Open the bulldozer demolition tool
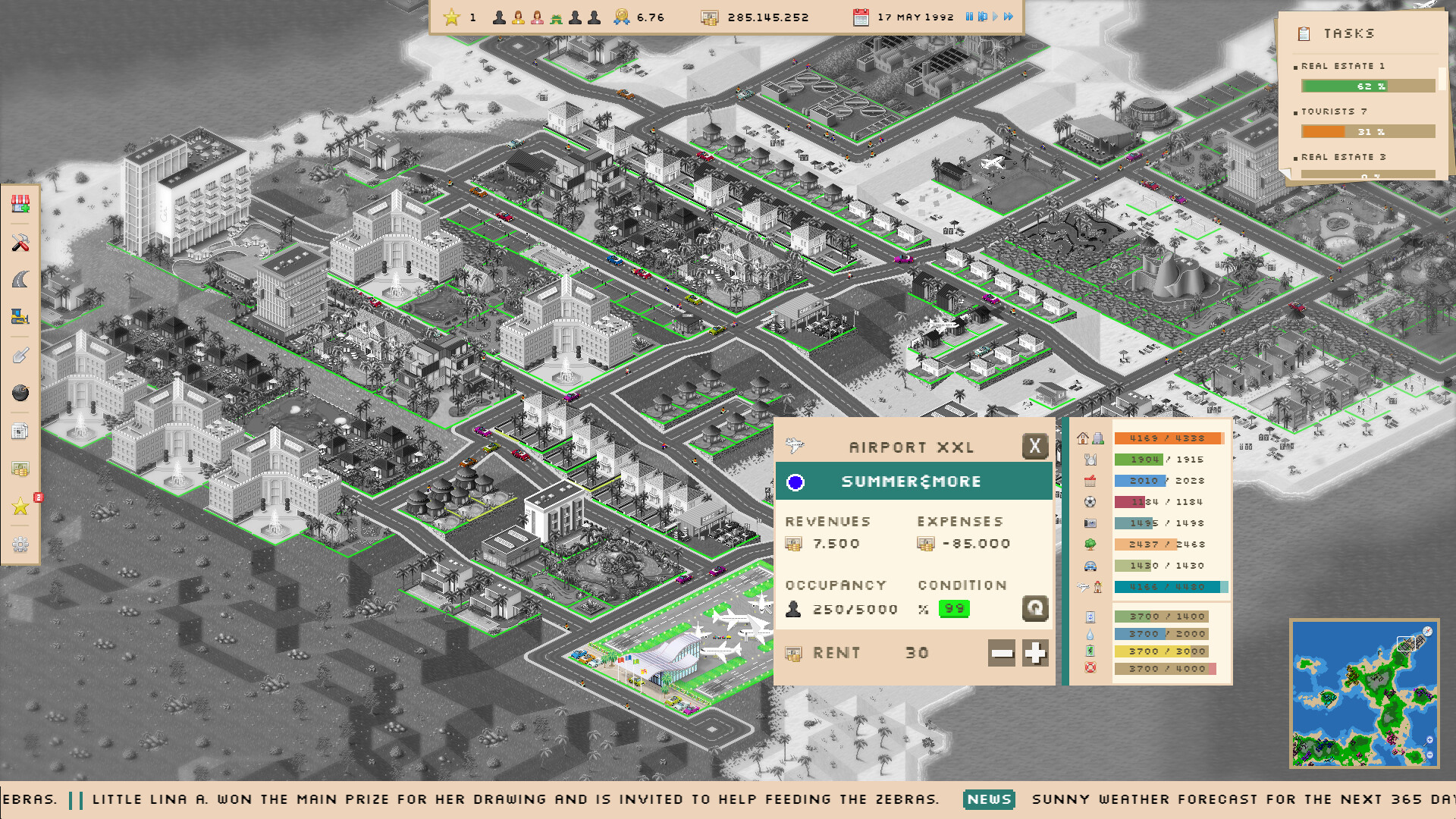Screen dimensions: 1456x819 (x=21, y=315)
